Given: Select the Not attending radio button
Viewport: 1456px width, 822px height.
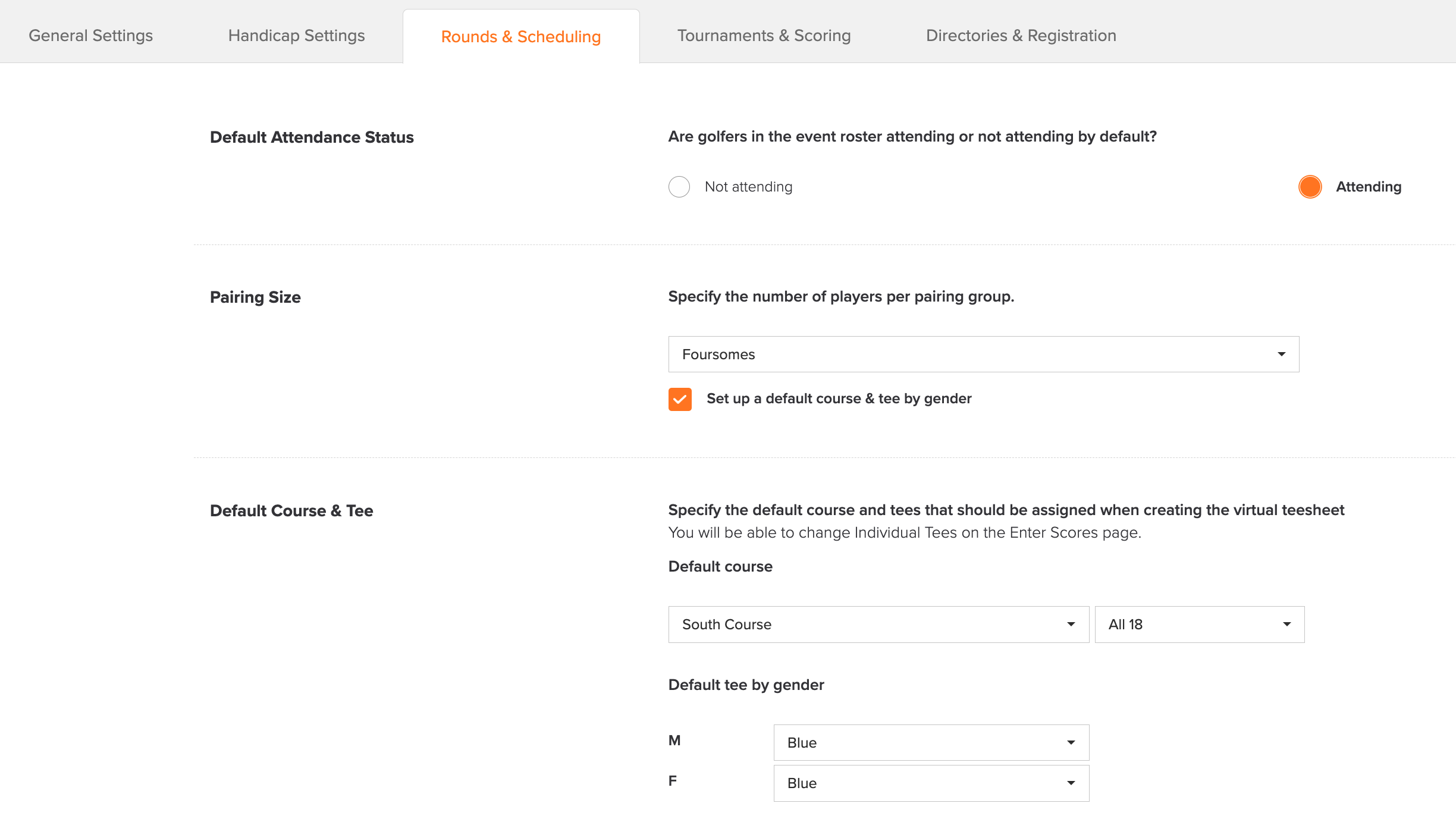Looking at the screenshot, I should pyautogui.click(x=679, y=187).
